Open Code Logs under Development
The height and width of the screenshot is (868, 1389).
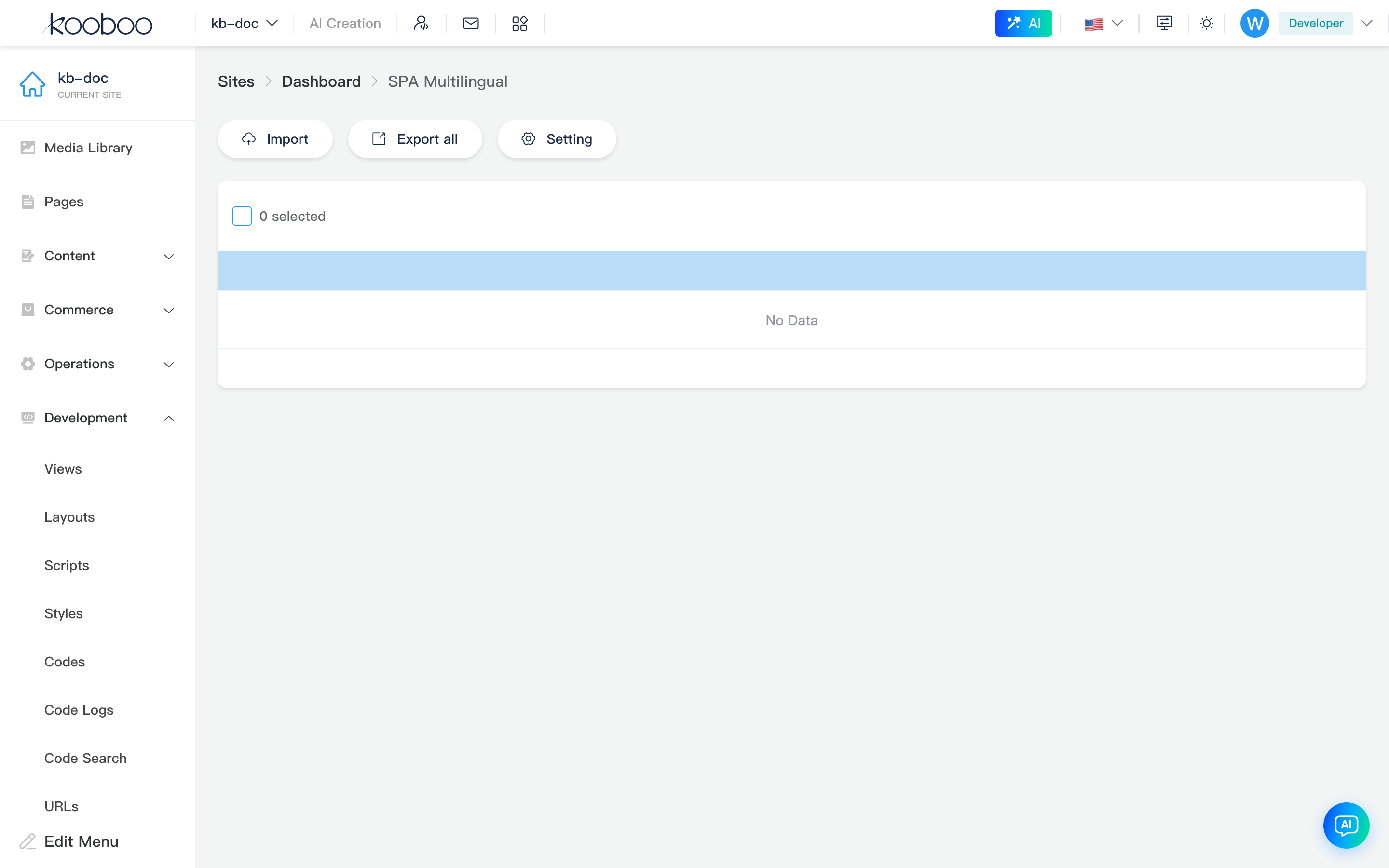click(79, 710)
